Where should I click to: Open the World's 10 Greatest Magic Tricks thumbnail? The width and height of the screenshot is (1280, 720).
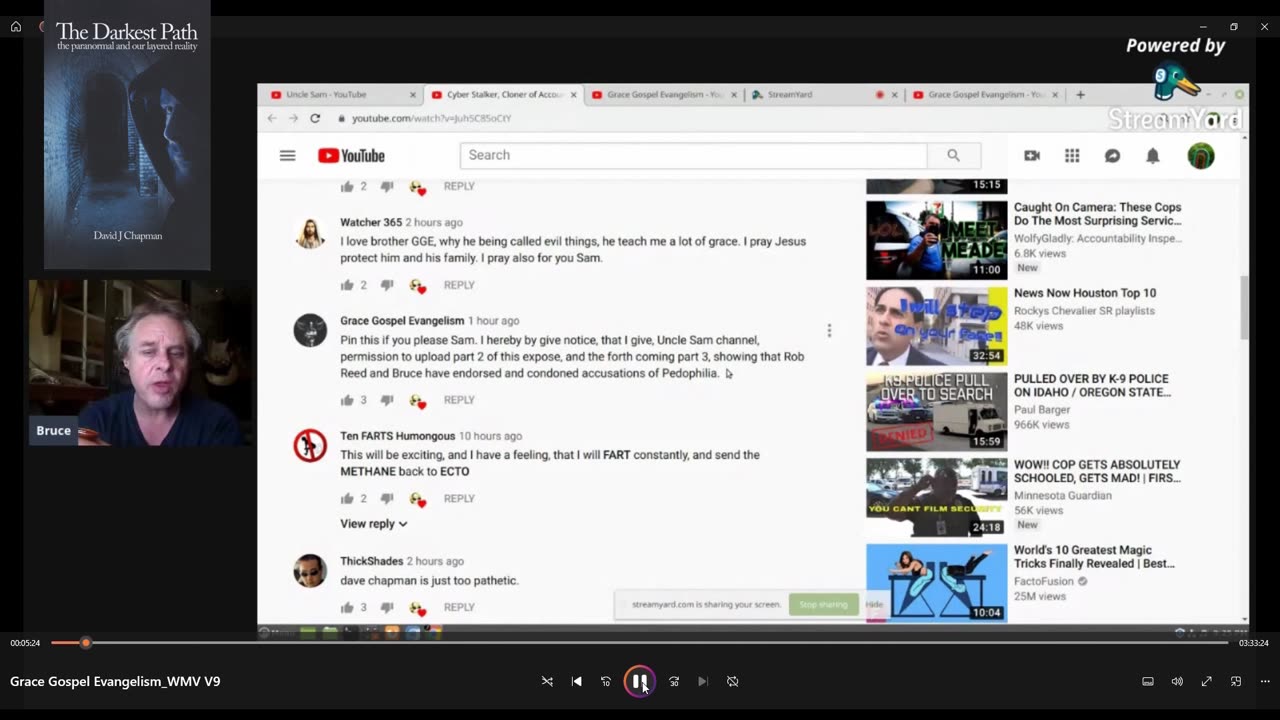point(936,583)
